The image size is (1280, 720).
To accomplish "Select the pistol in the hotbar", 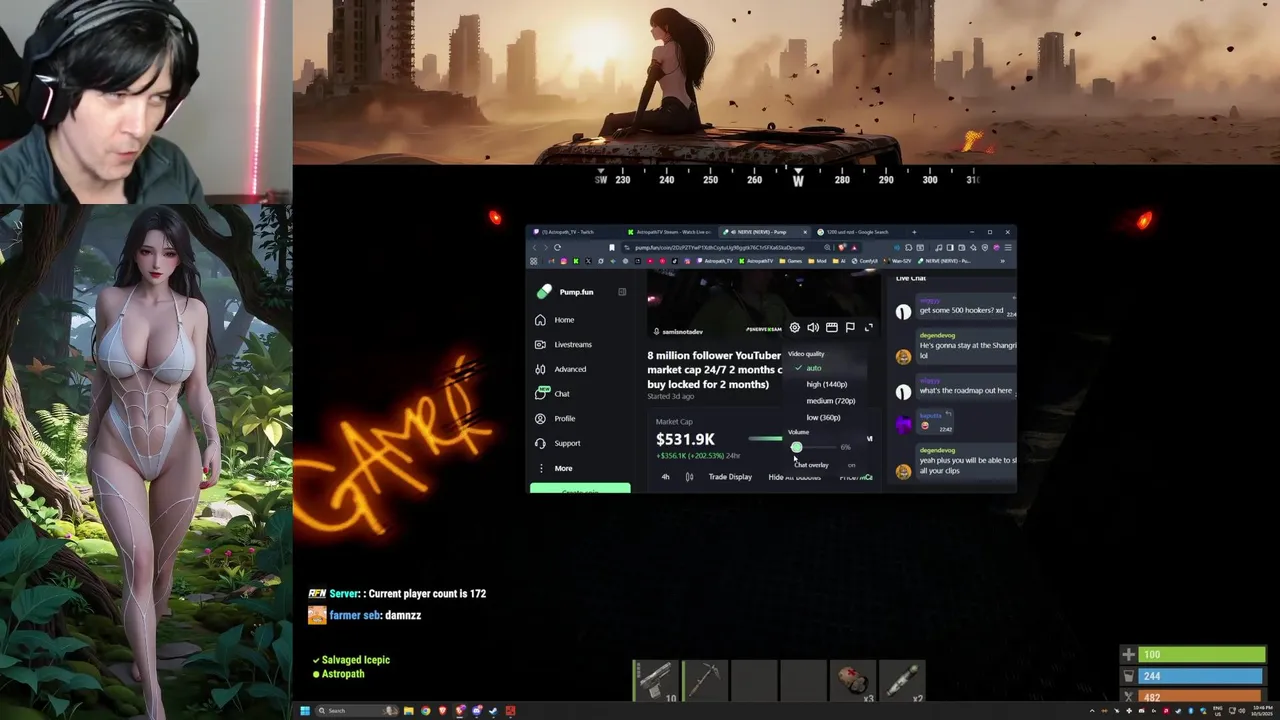I will pos(656,680).
